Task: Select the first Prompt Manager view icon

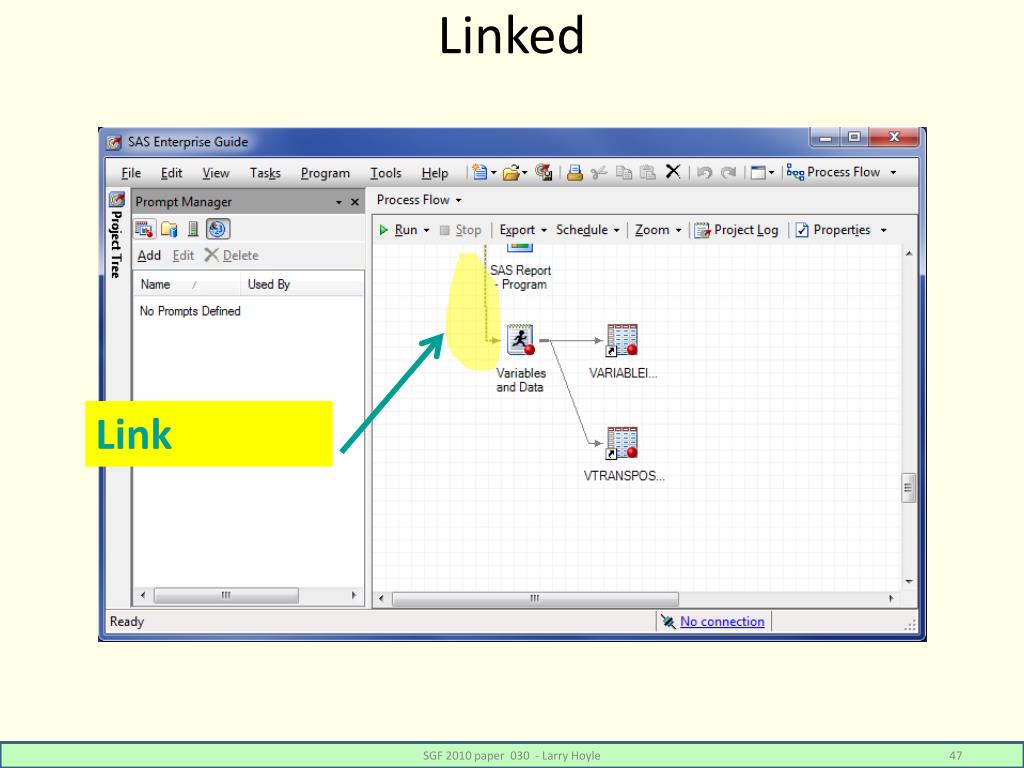Action: pyautogui.click(x=144, y=229)
